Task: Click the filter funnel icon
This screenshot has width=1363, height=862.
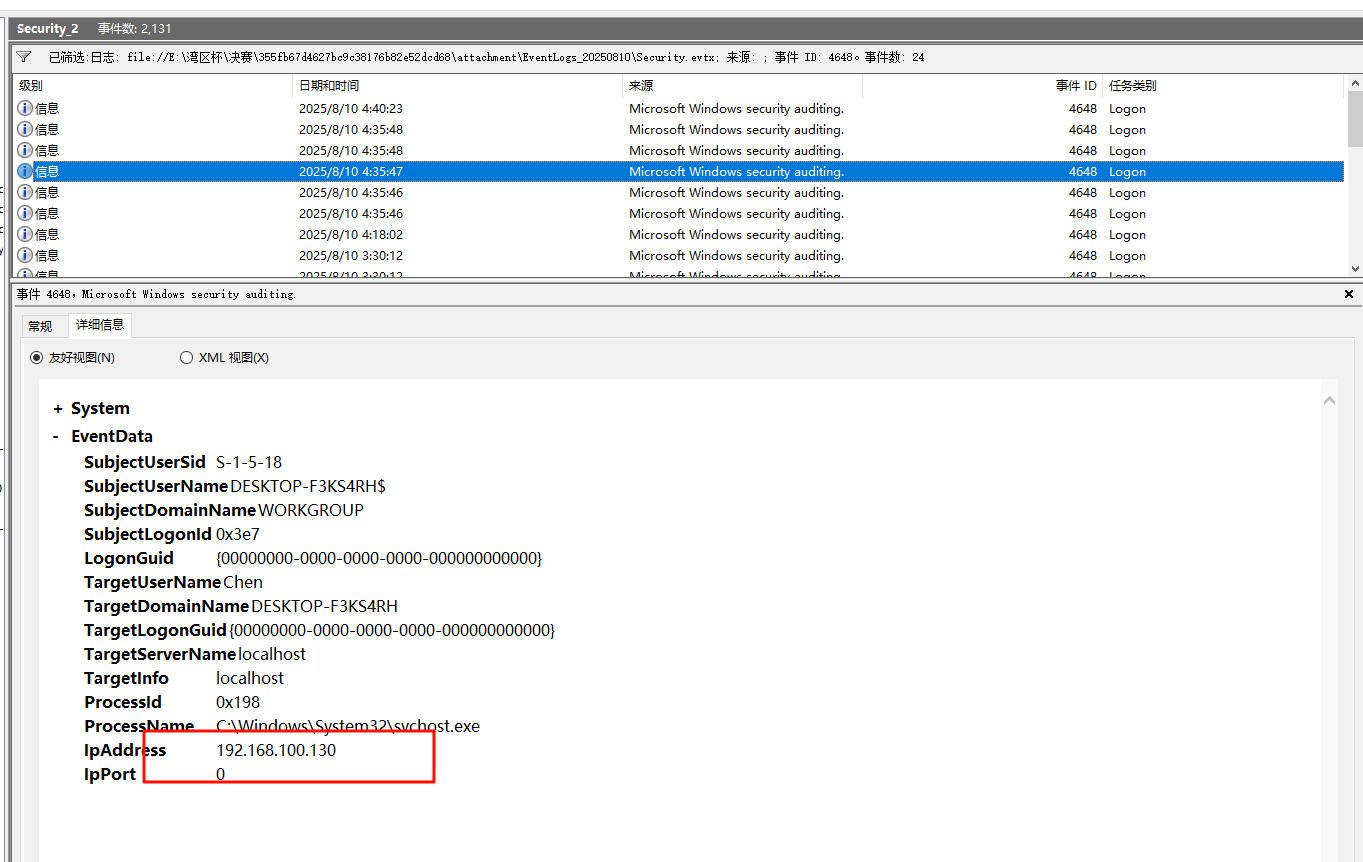Action: [x=24, y=57]
